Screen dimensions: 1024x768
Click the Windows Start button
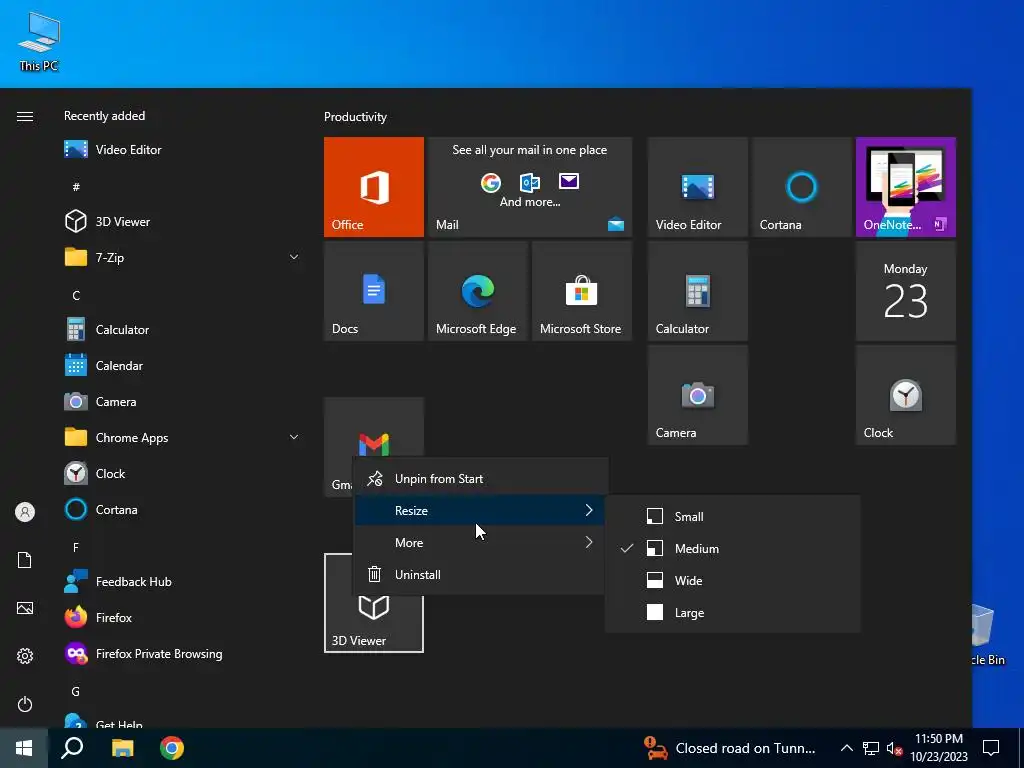24,748
